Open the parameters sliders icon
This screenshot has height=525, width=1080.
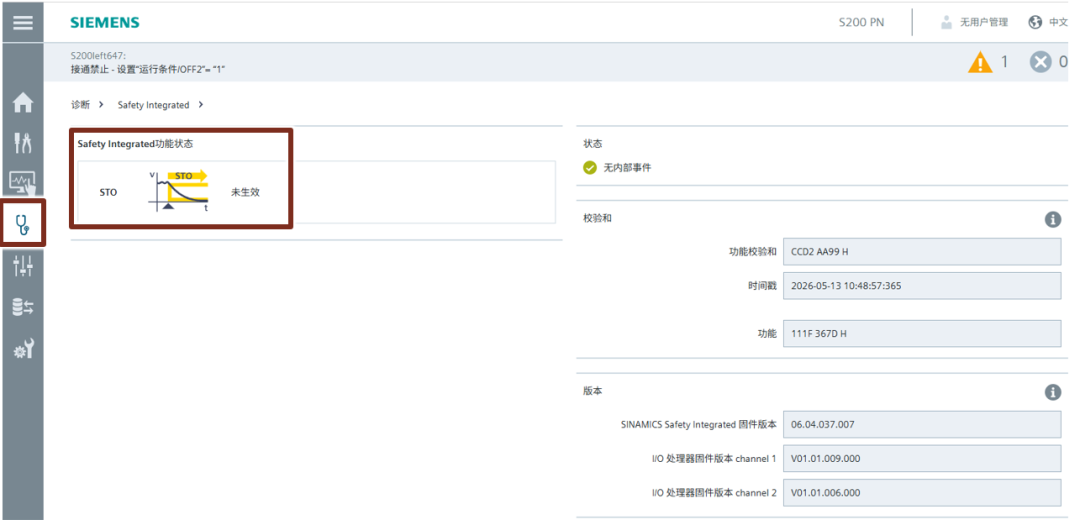[23, 265]
